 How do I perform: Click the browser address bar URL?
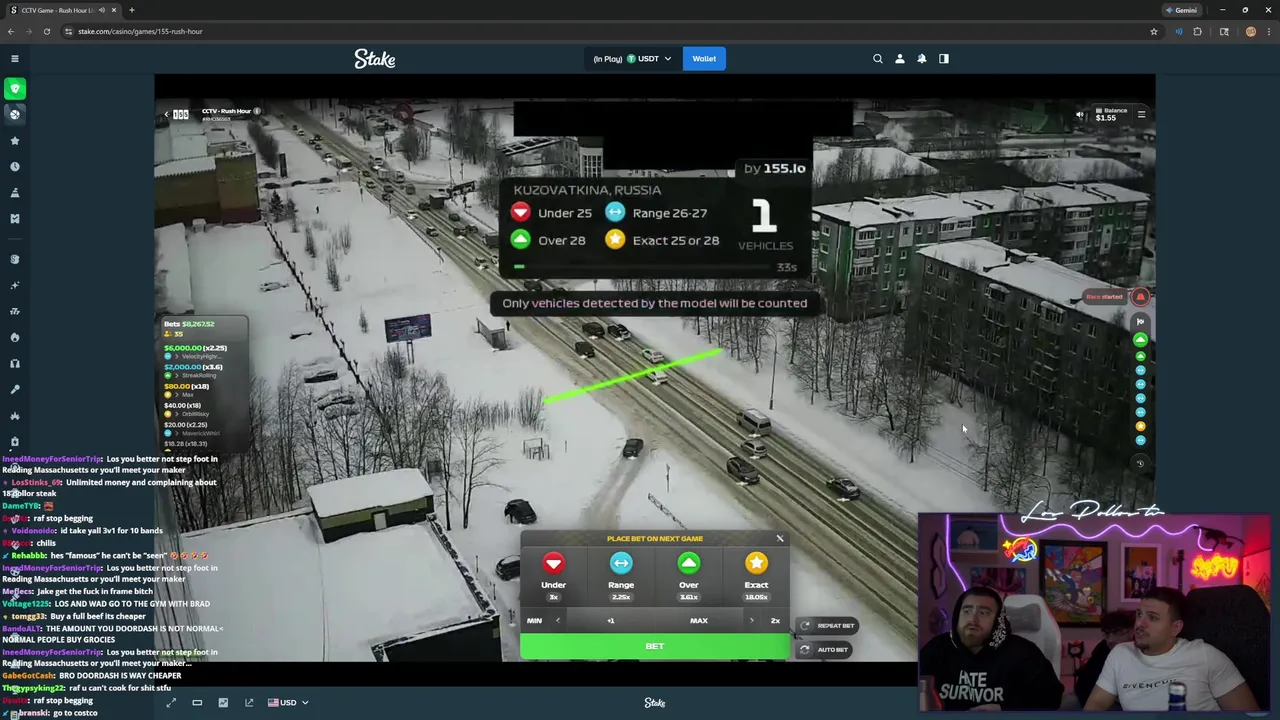pos(140,31)
